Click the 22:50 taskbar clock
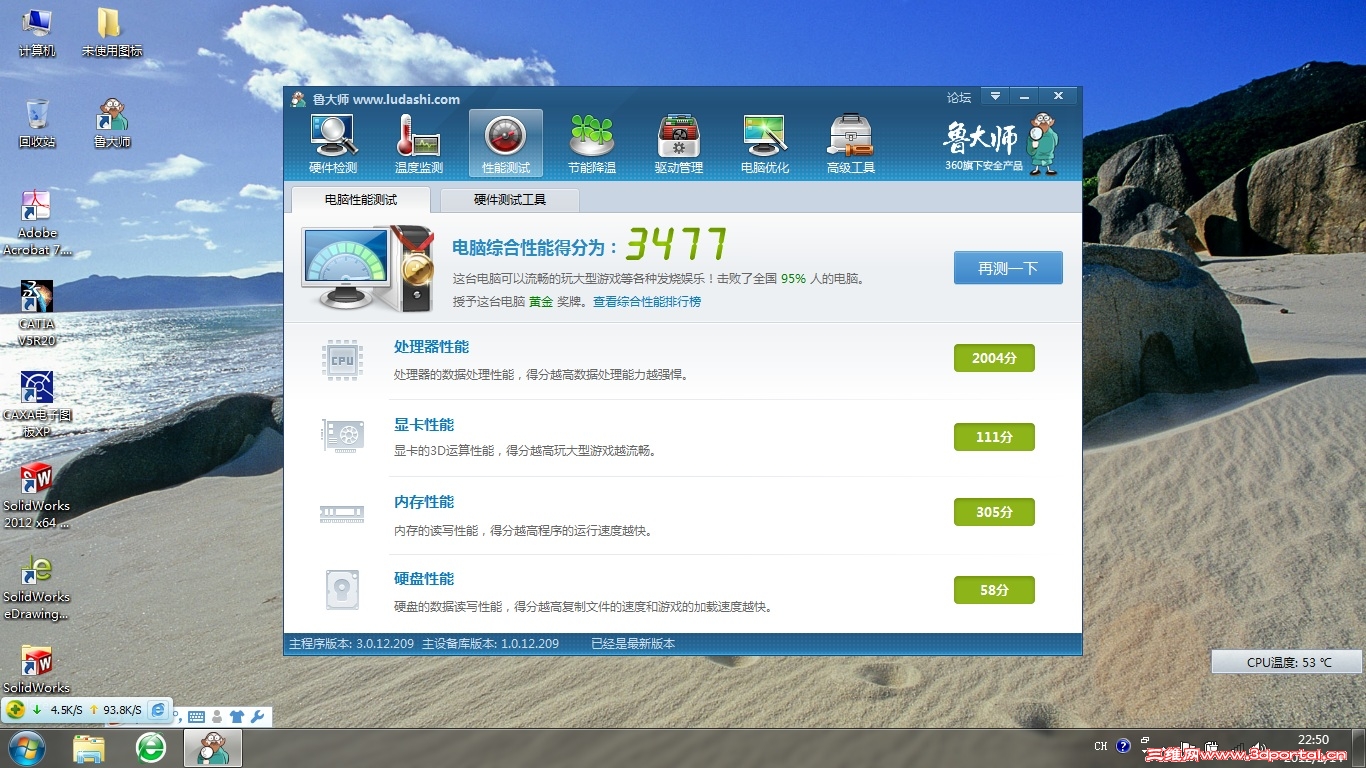 pos(1313,740)
